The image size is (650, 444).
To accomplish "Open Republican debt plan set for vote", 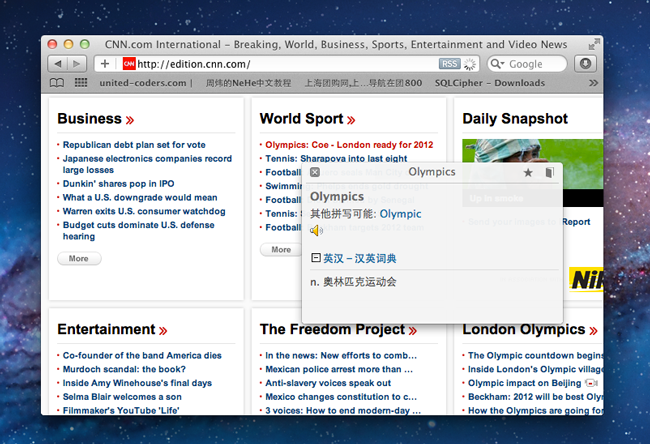I will pos(134,145).
